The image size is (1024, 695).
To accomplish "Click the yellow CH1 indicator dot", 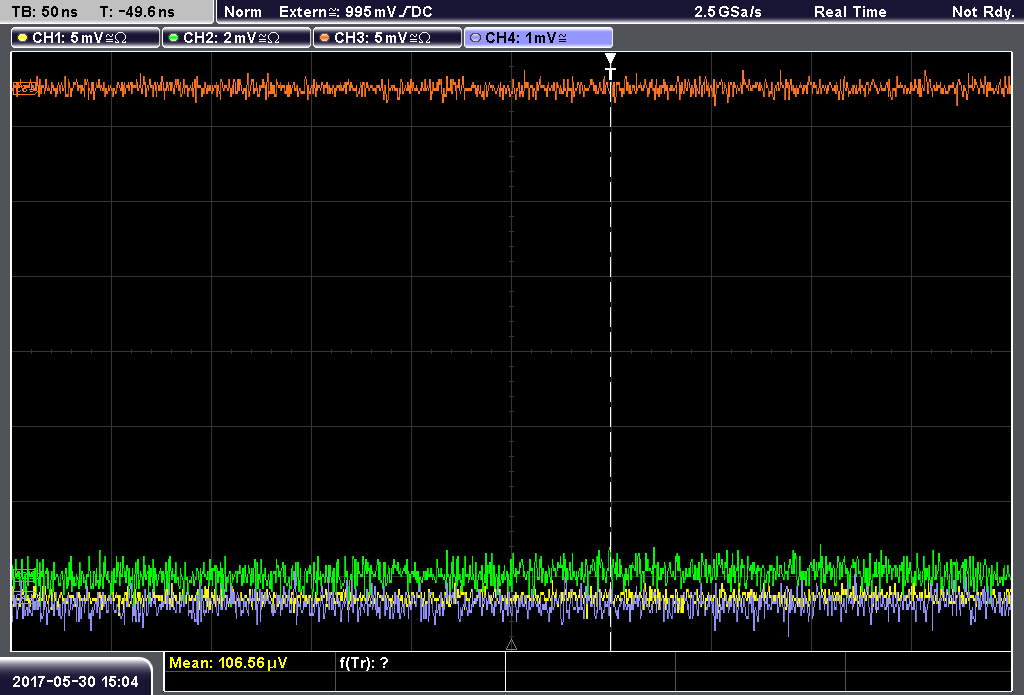I will (23, 38).
